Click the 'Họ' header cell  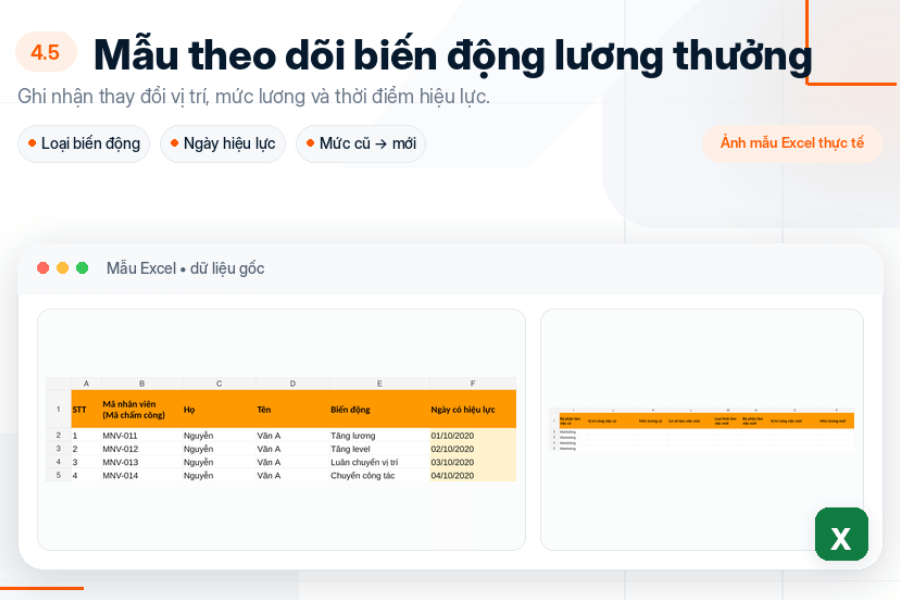219,409
